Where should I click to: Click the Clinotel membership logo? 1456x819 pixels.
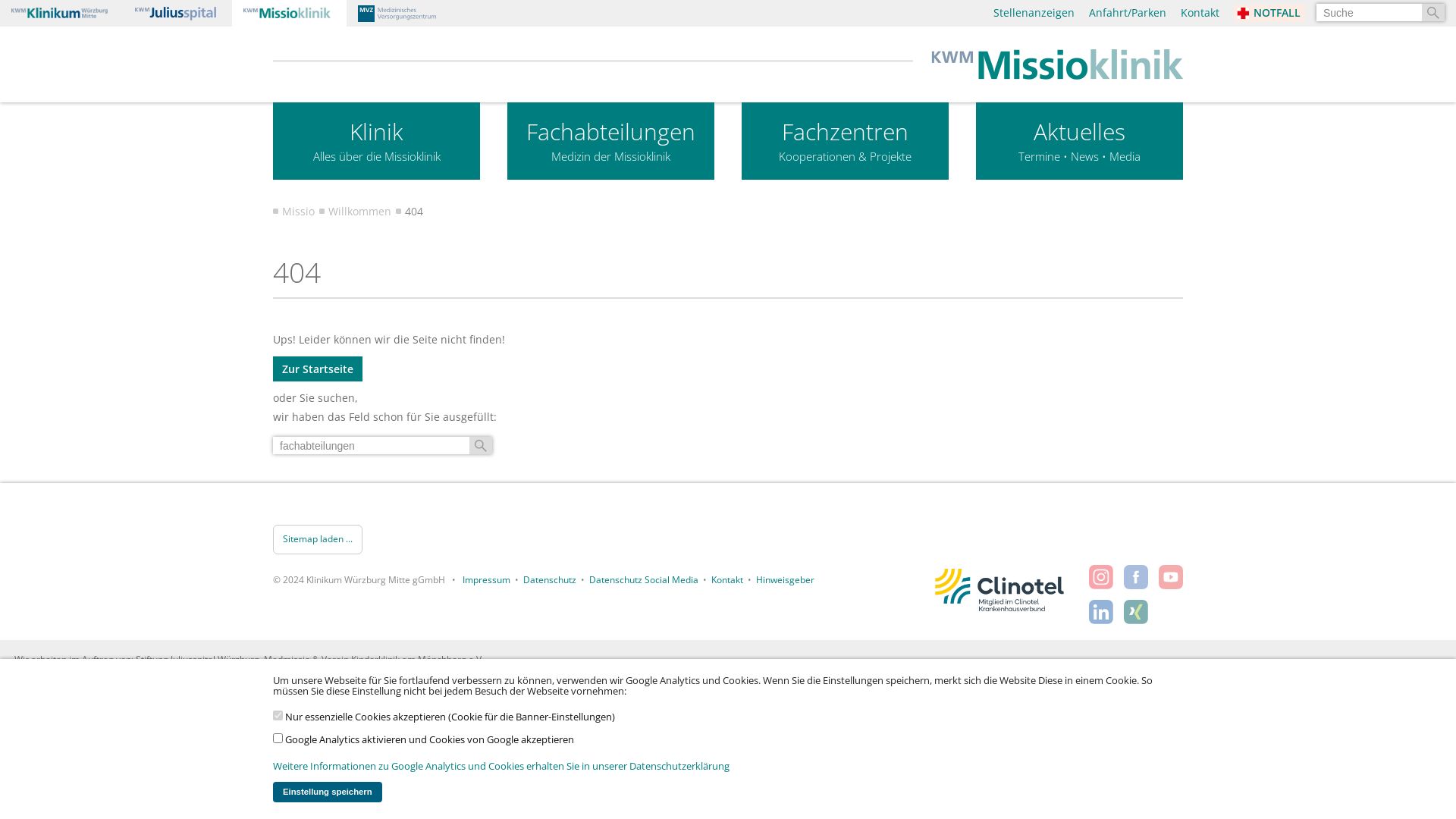[999, 590]
